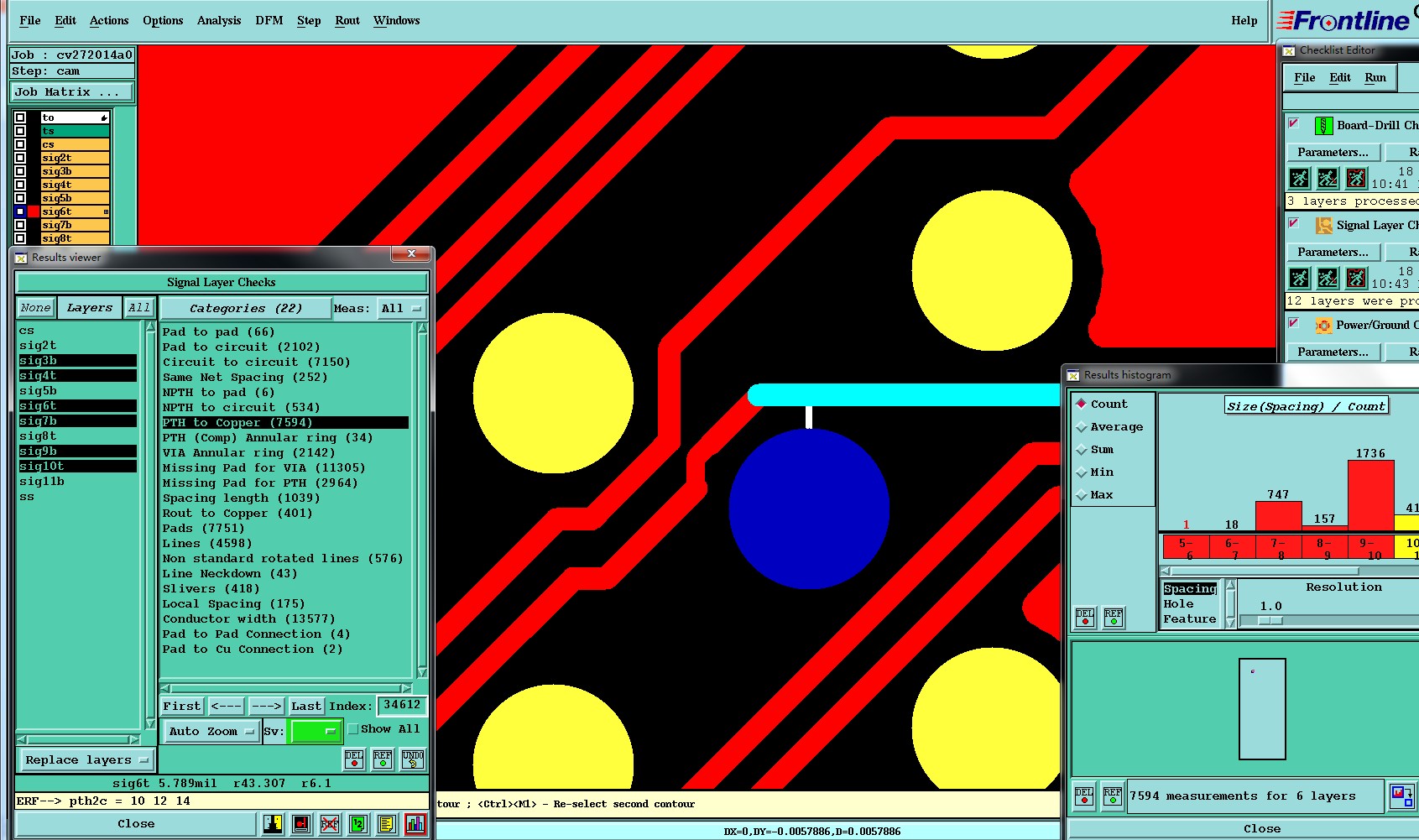Image resolution: width=1419 pixels, height=840 pixels.
Task: Click third red-outlined run icon under Signal Layer
Action: pos(1356,278)
